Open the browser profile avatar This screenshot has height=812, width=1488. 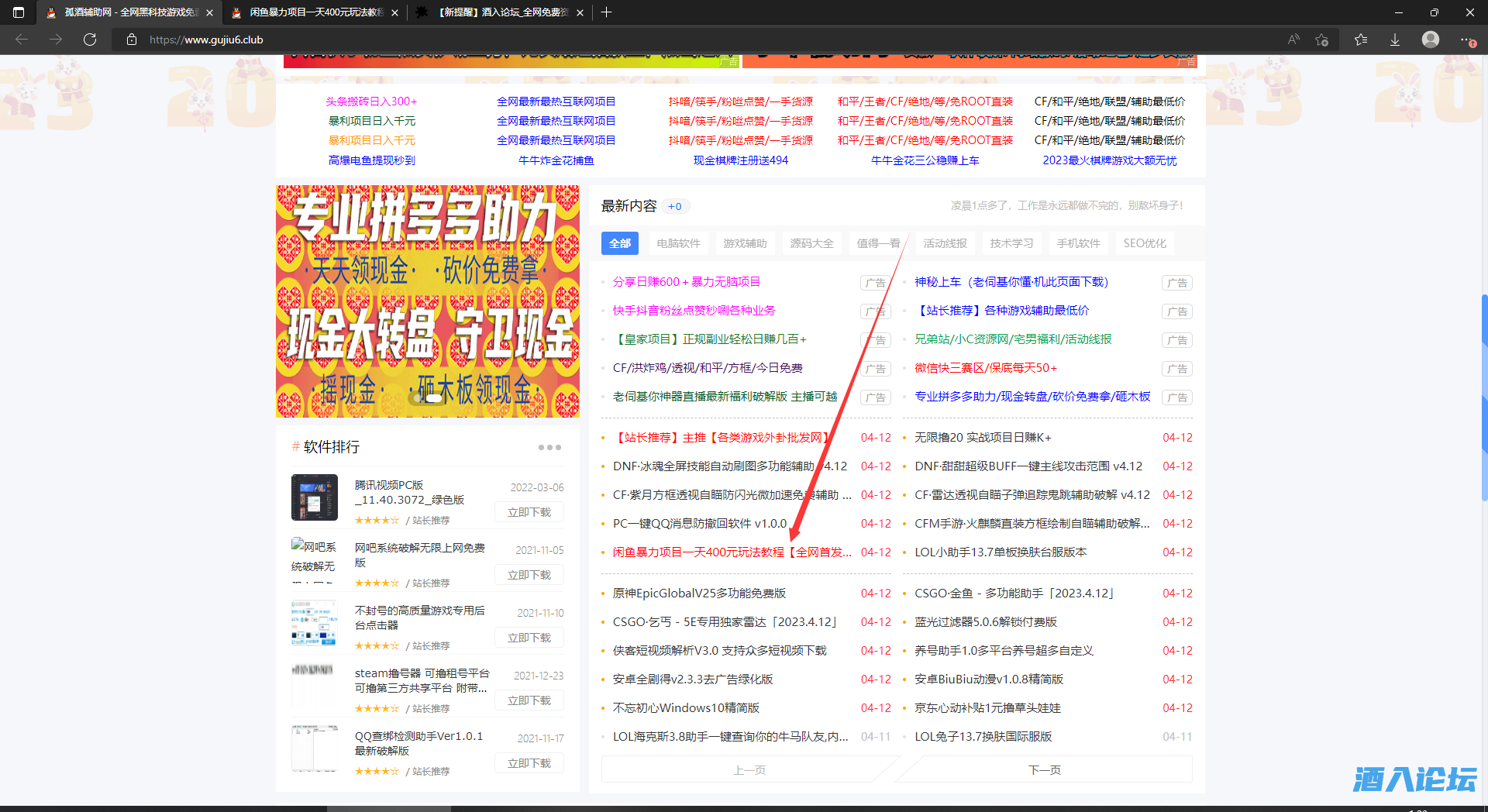[x=1431, y=40]
